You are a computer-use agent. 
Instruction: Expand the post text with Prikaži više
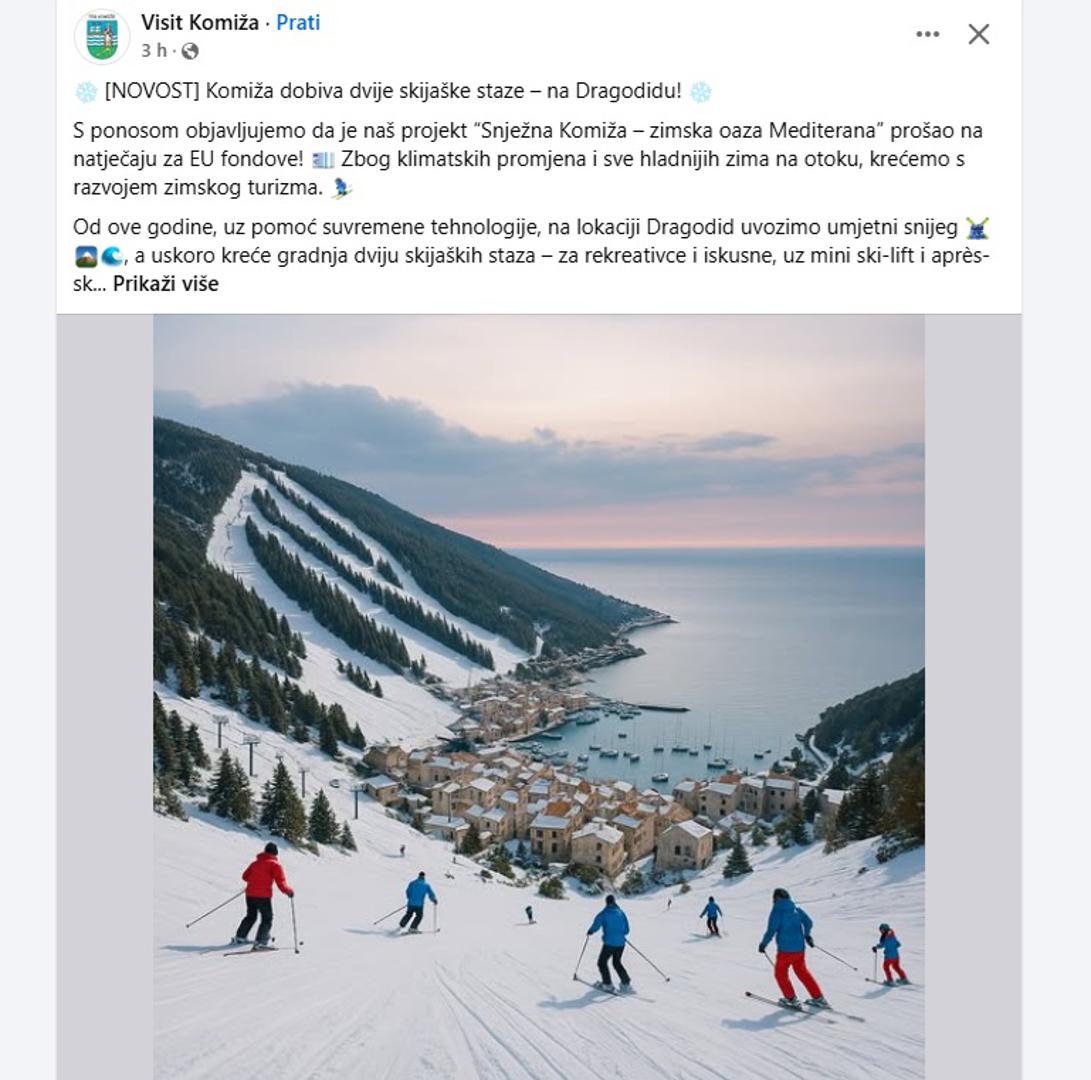tap(165, 284)
